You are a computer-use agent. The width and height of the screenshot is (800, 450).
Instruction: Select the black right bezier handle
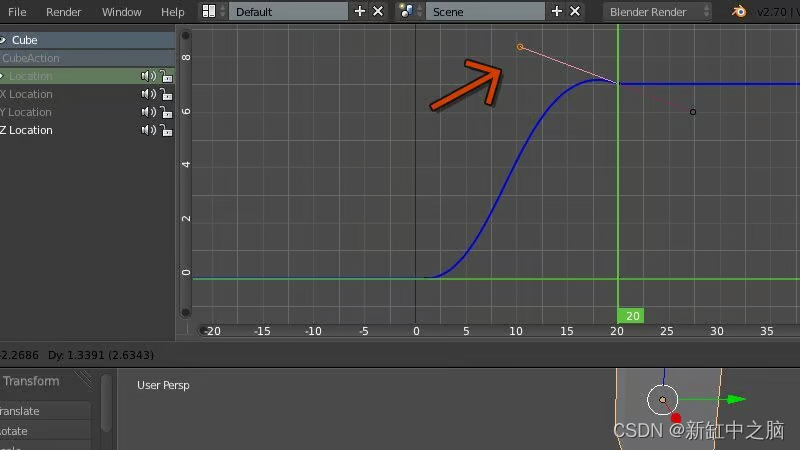tap(693, 112)
